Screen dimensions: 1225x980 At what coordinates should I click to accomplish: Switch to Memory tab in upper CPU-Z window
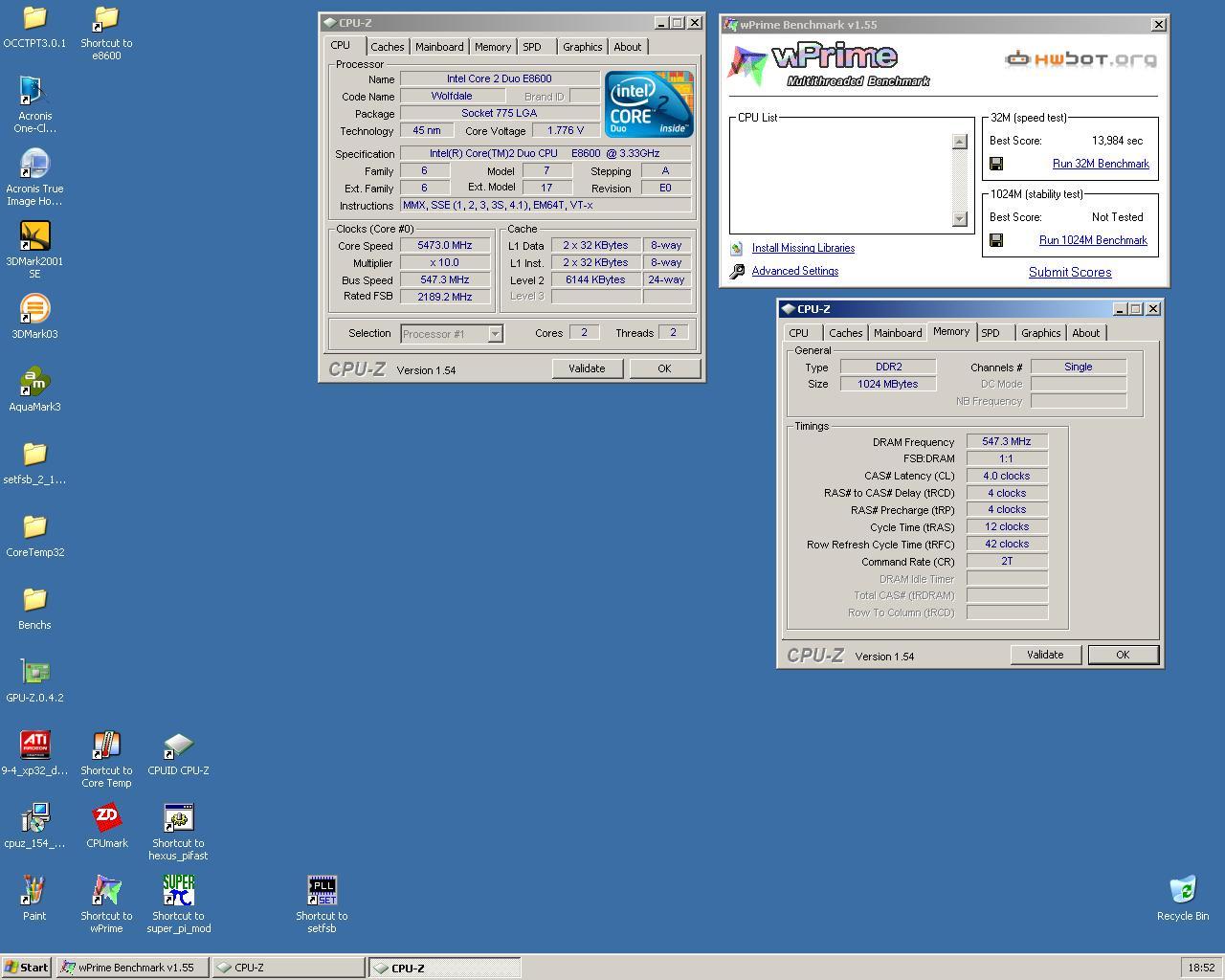pos(493,47)
